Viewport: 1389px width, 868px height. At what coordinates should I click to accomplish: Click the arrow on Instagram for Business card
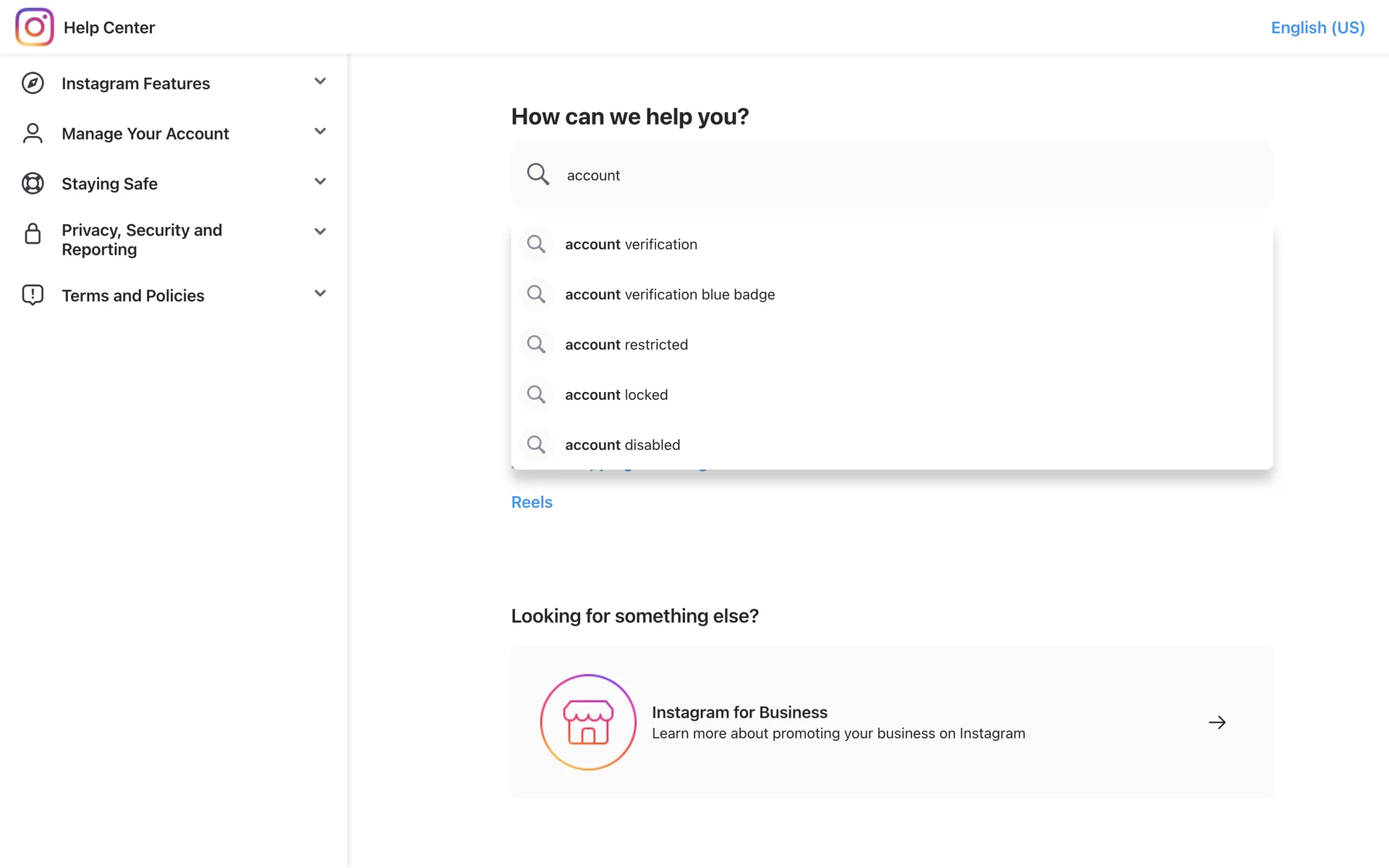[1217, 722]
